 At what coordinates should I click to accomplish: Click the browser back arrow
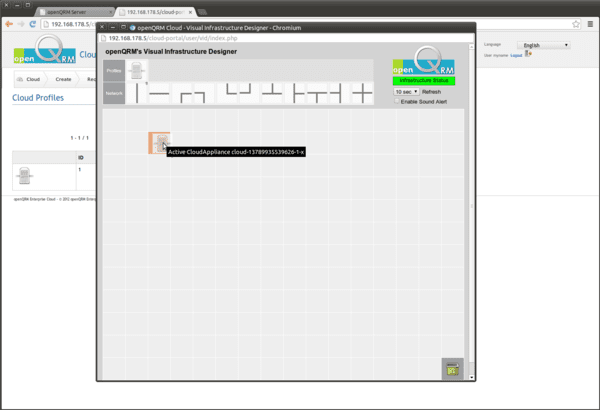click(9, 24)
